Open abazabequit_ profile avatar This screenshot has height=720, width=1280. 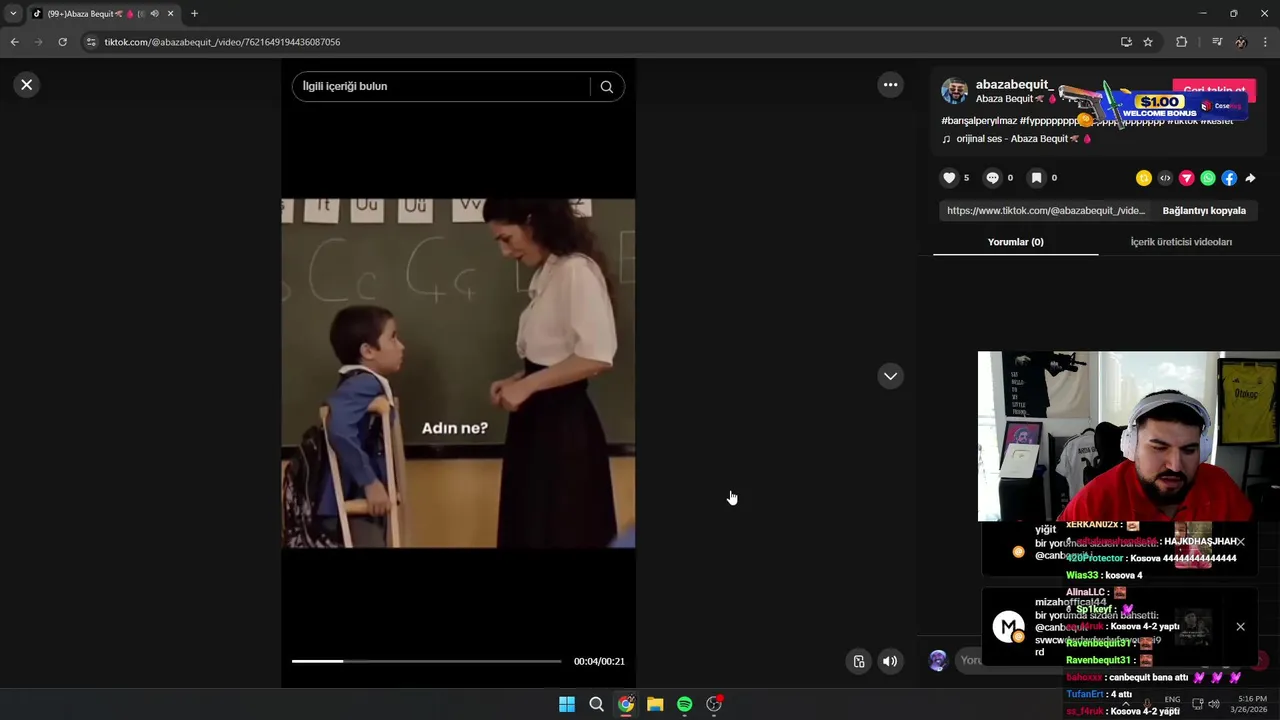(x=955, y=91)
